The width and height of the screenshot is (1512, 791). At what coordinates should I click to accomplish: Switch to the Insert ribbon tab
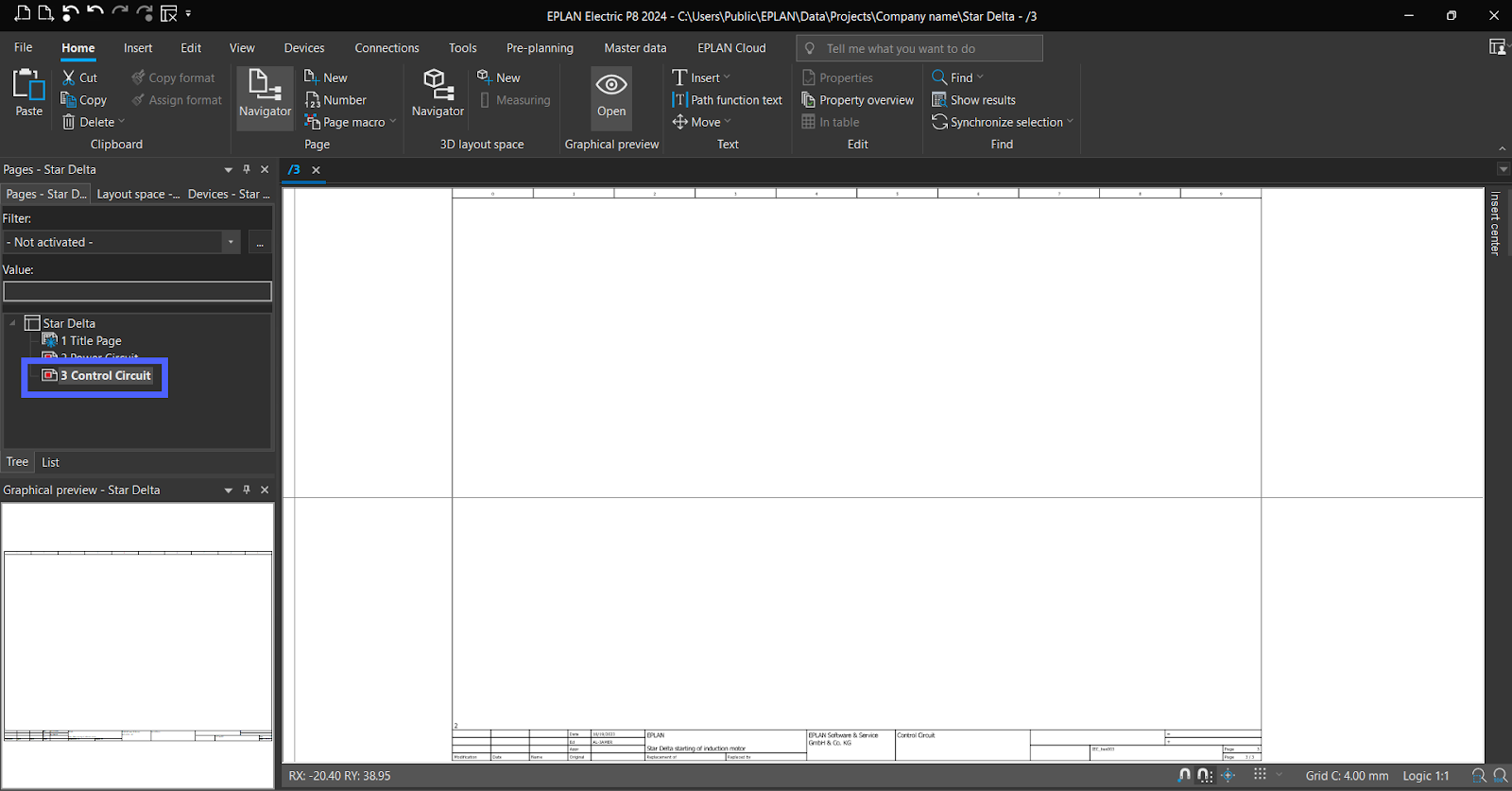[x=138, y=47]
